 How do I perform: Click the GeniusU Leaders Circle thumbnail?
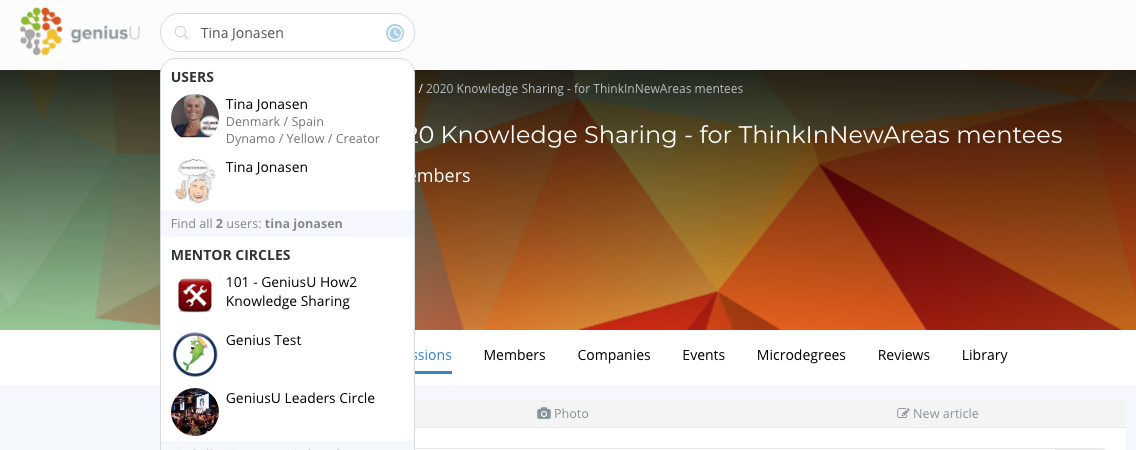pos(195,411)
